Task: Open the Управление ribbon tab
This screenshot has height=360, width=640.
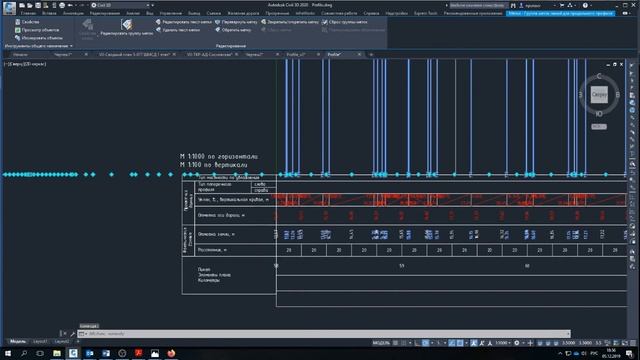Action: pyautogui.click(x=171, y=13)
